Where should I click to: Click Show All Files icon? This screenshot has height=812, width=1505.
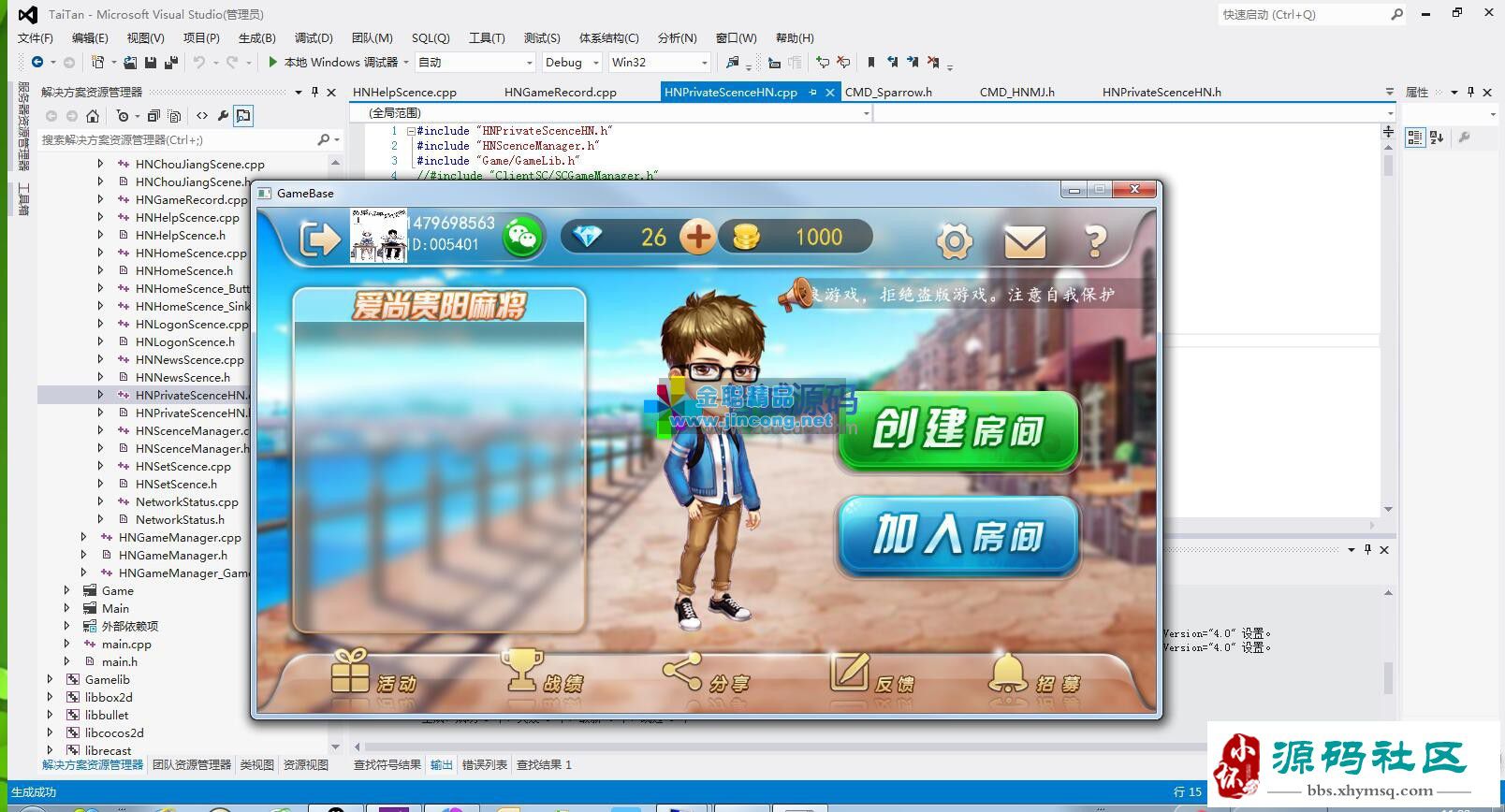pyautogui.click(x=174, y=116)
